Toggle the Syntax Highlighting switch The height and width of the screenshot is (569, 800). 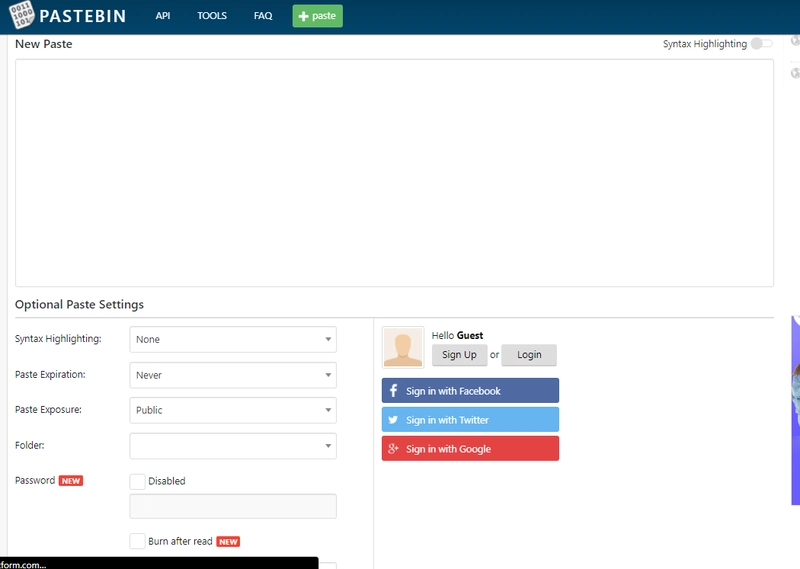tap(761, 44)
